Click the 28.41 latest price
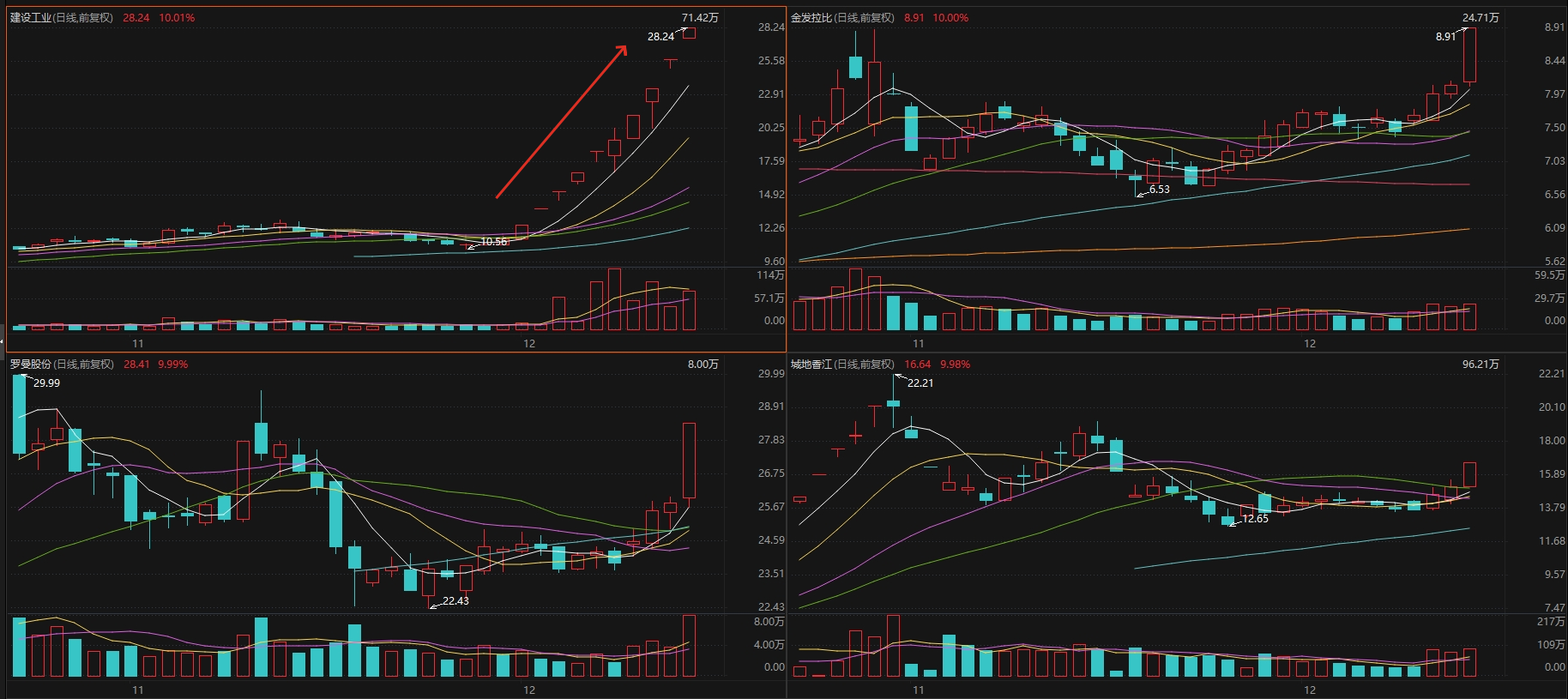1568x699 pixels. 136,364
